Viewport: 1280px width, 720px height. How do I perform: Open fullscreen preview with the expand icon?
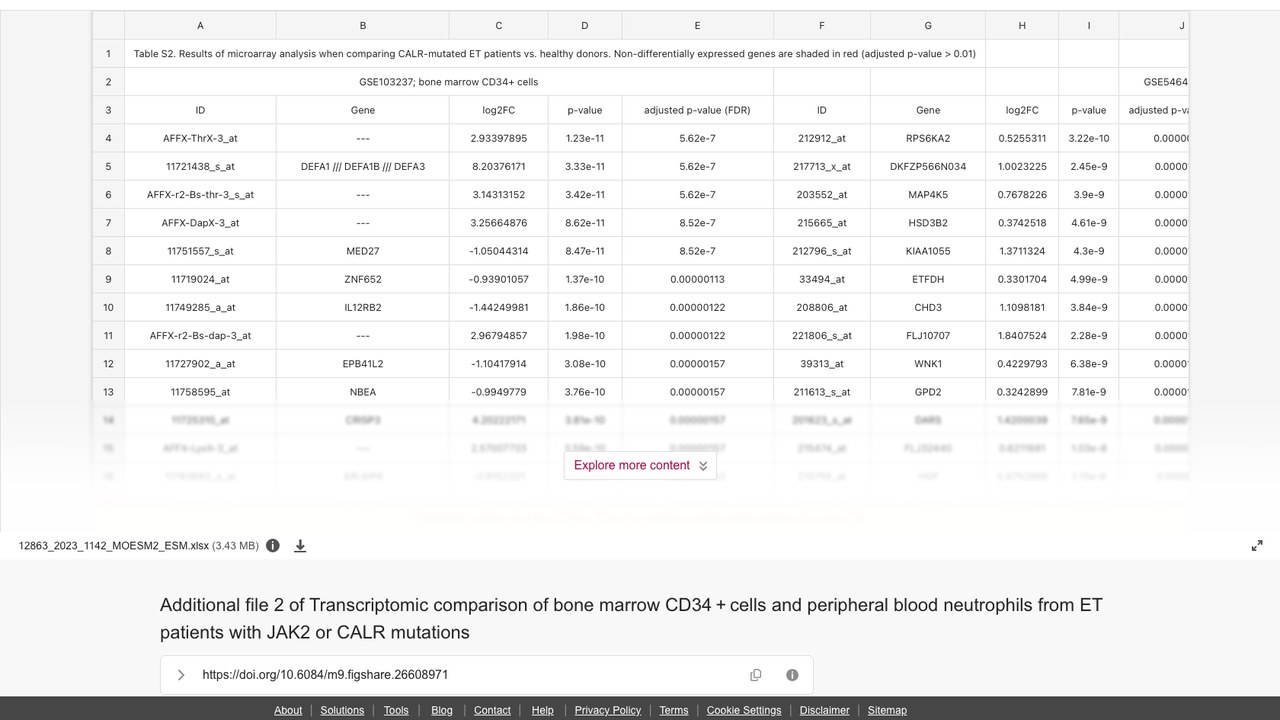pos(1257,546)
